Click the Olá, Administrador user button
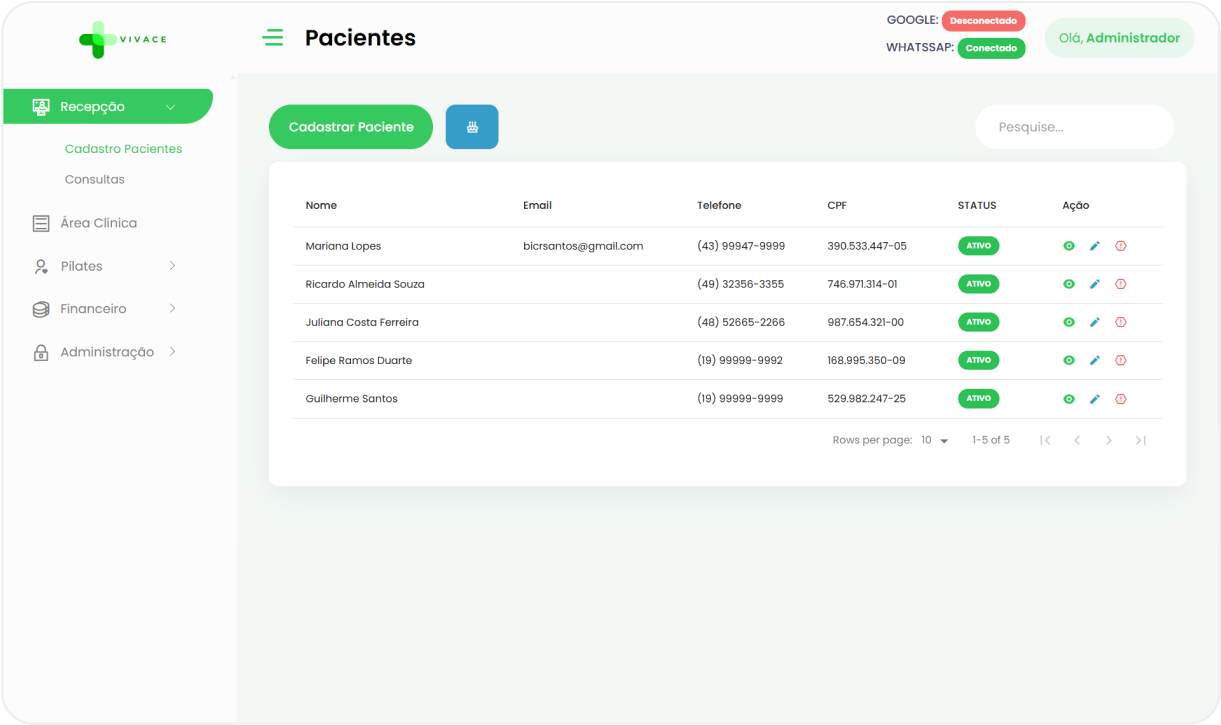1221x725 pixels. tap(1119, 38)
